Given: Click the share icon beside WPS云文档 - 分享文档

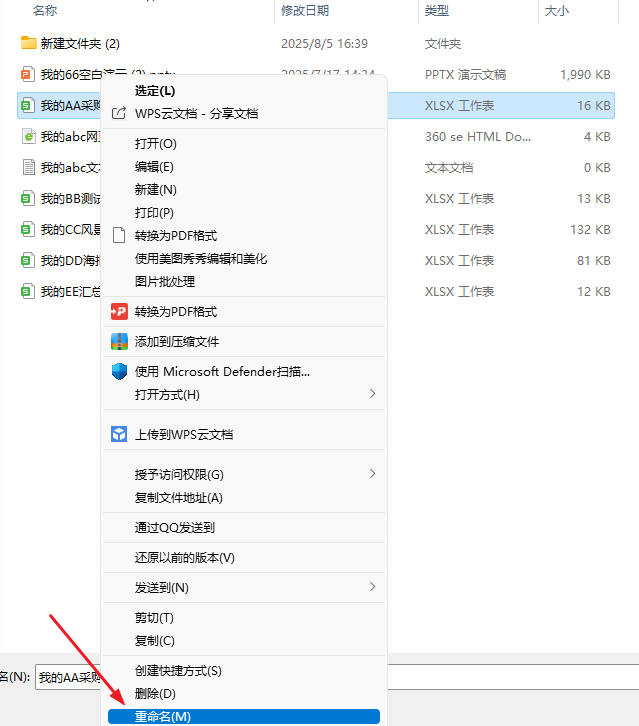Looking at the screenshot, I should click(119, 113).
